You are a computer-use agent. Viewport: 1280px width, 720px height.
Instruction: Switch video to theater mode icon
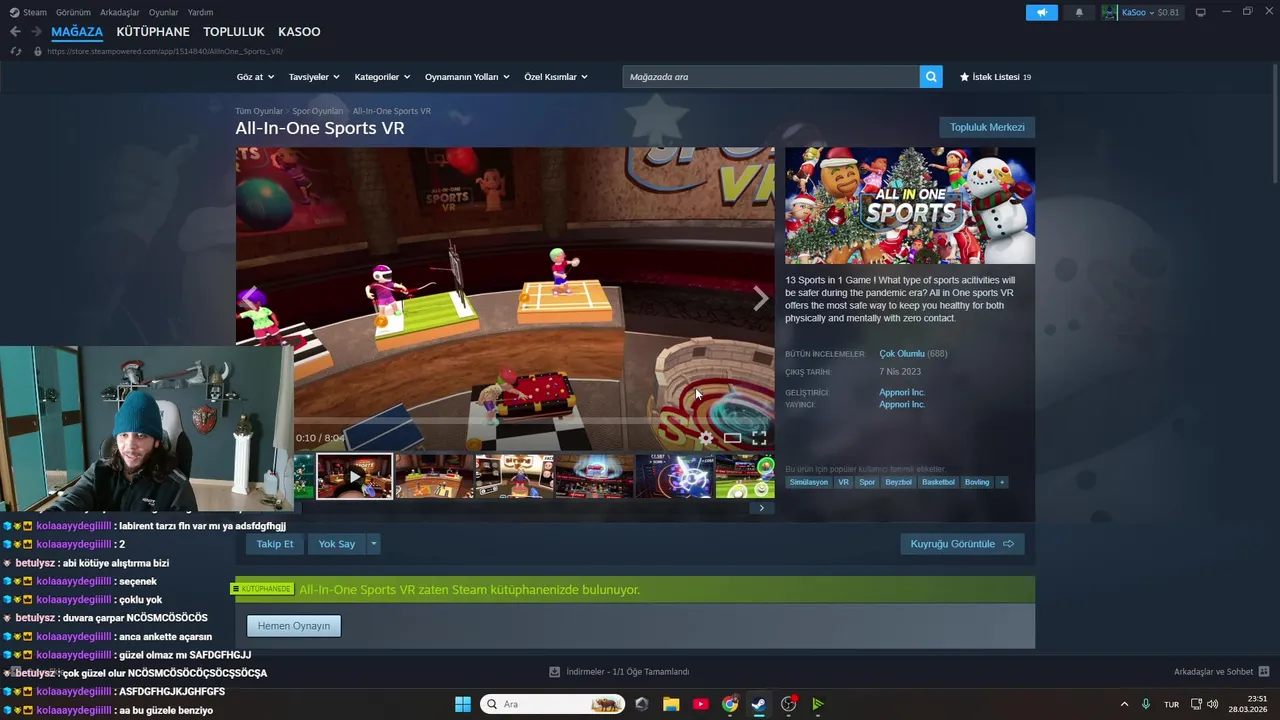(733, 438)
